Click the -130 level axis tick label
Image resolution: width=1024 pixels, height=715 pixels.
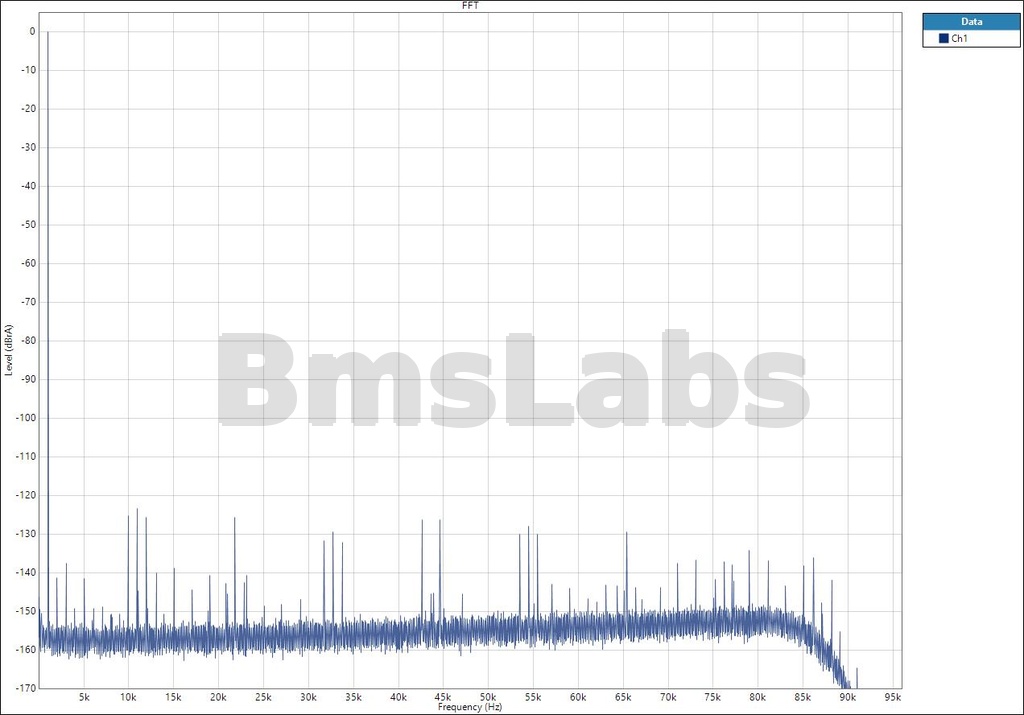click(x=26, y=534)
